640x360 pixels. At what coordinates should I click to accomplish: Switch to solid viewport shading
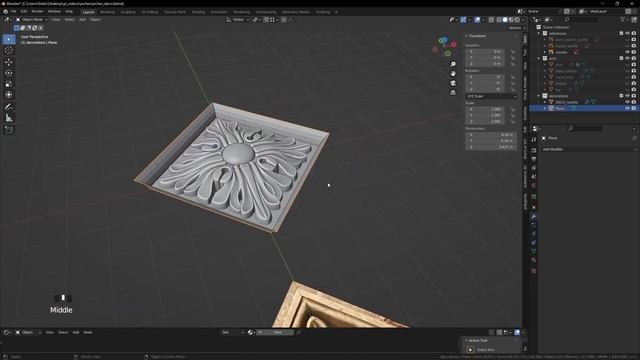point(505,20)
